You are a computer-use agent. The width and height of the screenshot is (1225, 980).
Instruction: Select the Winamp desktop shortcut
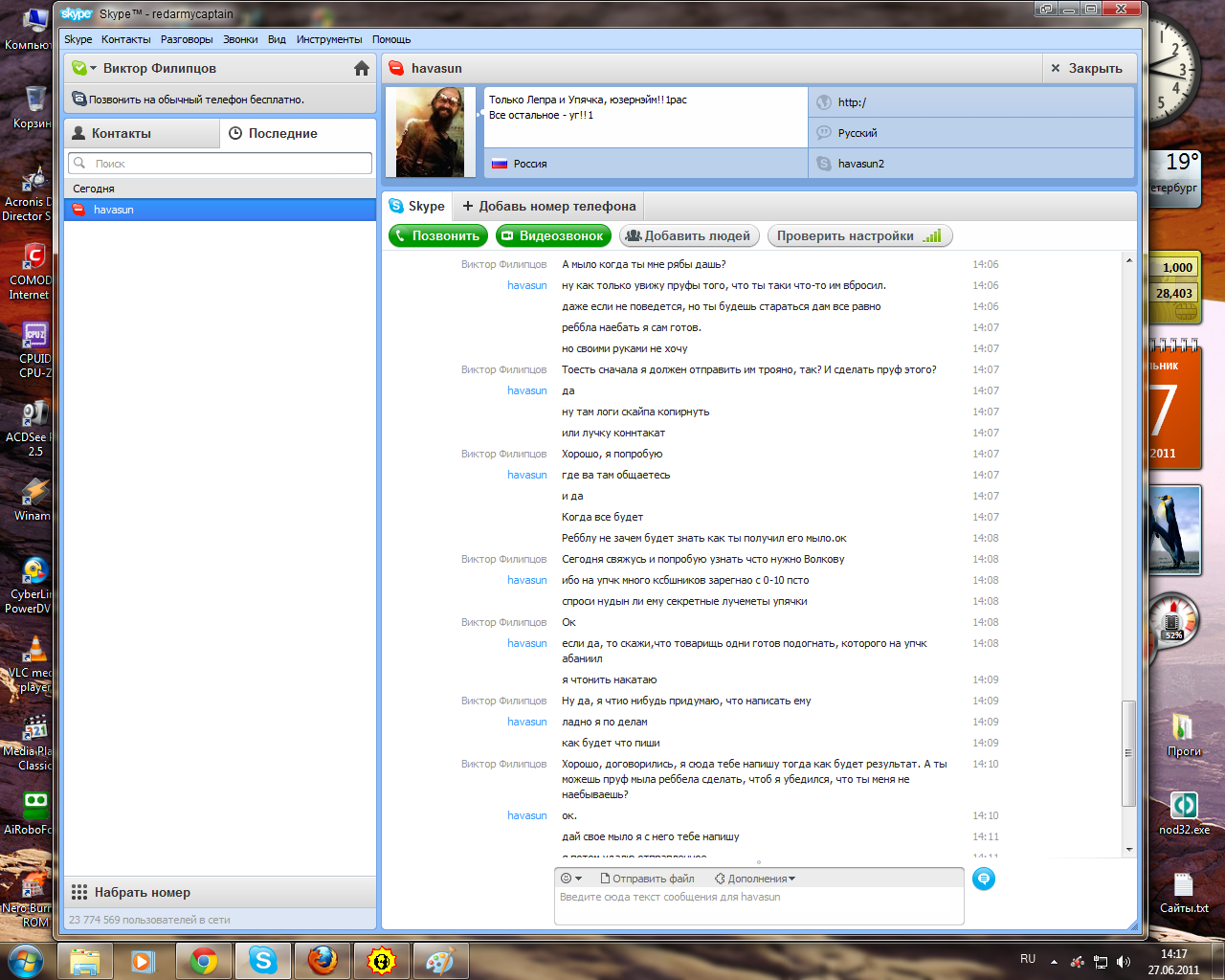pyautogui.click(x=33, y=500)
